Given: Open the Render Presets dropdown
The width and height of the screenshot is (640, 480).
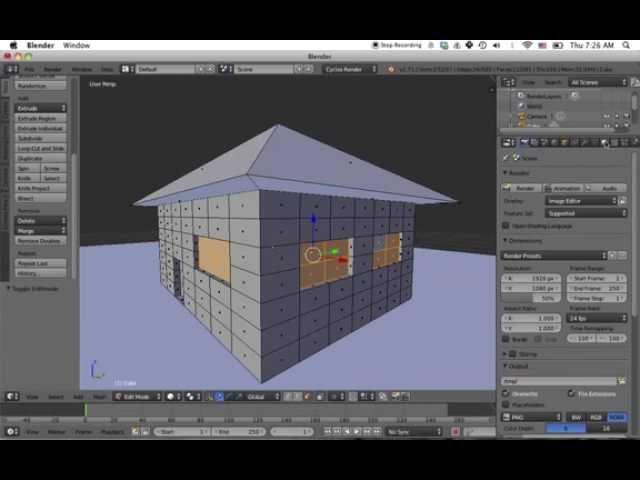Looking at the screenshot, I should tap(554, 256).
